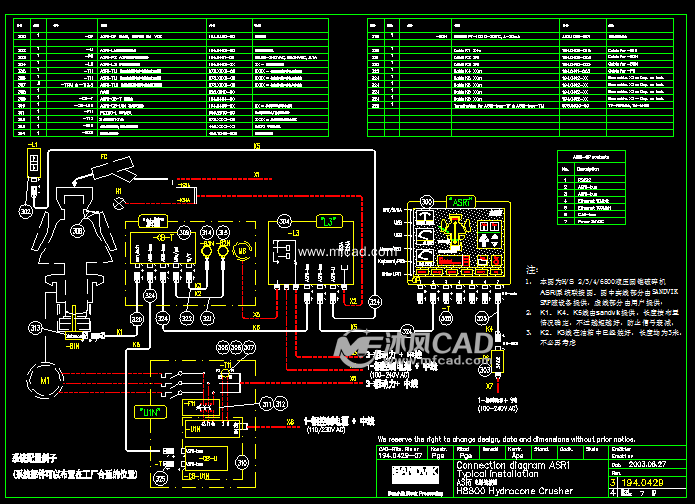Screen dimensions: 695x504
Task: Click the circled 302 callout
Action: point(26,211)
